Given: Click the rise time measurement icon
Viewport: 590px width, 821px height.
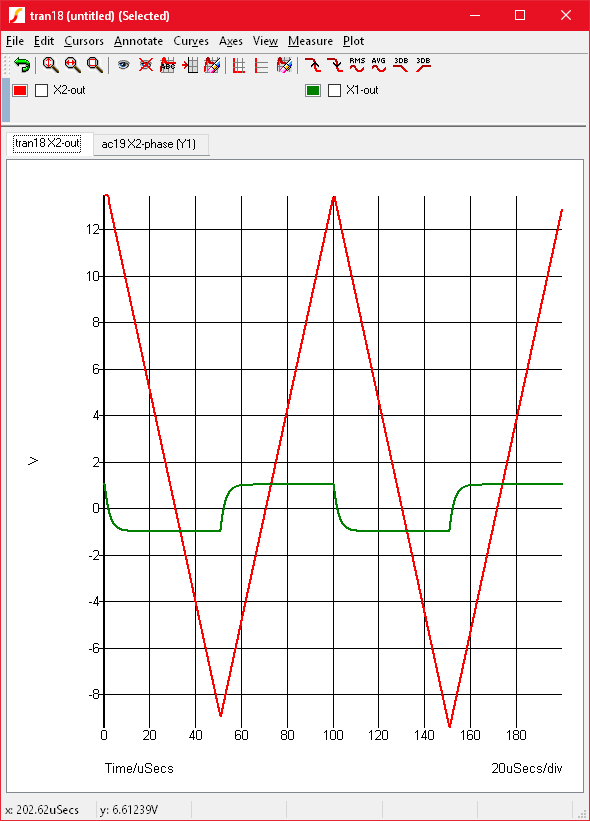Looking at the screenshot, I should click(x=313, y=65).
